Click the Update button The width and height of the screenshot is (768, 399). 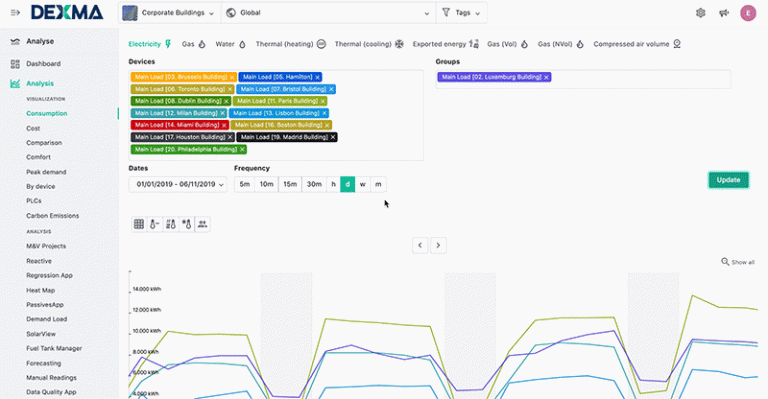coord(728,180)
